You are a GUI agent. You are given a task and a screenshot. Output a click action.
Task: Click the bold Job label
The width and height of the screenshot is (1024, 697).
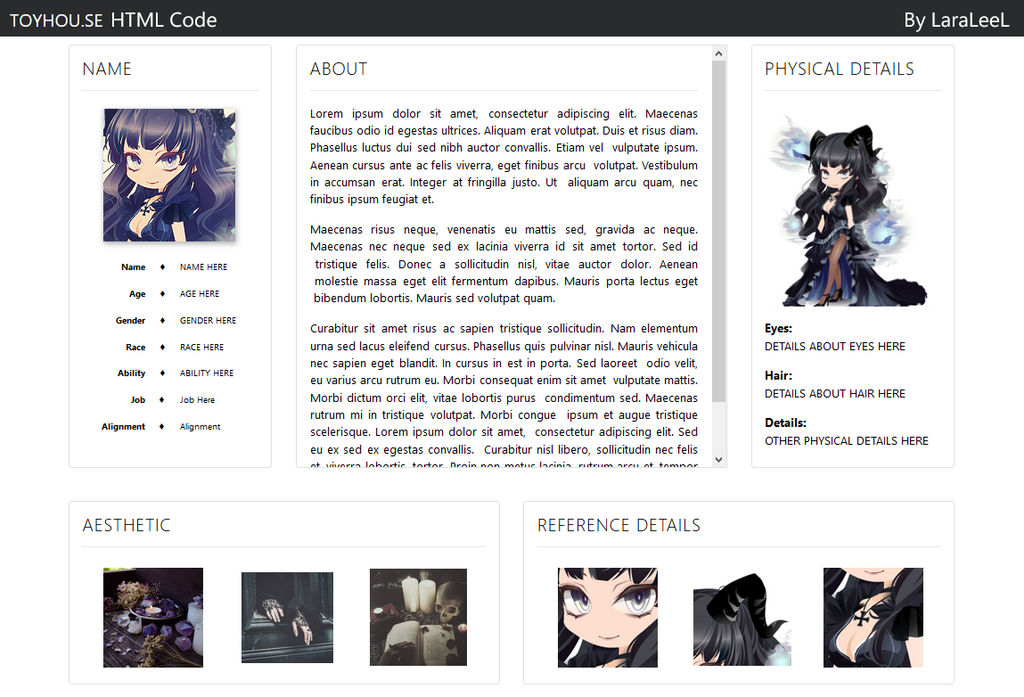tap(138, 400)
